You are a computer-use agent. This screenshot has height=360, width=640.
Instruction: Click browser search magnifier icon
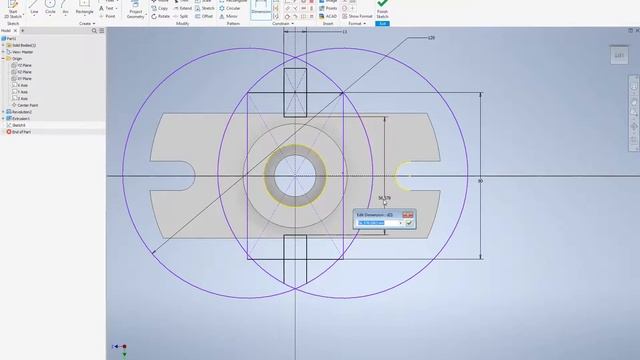click(x=94, y=31)
